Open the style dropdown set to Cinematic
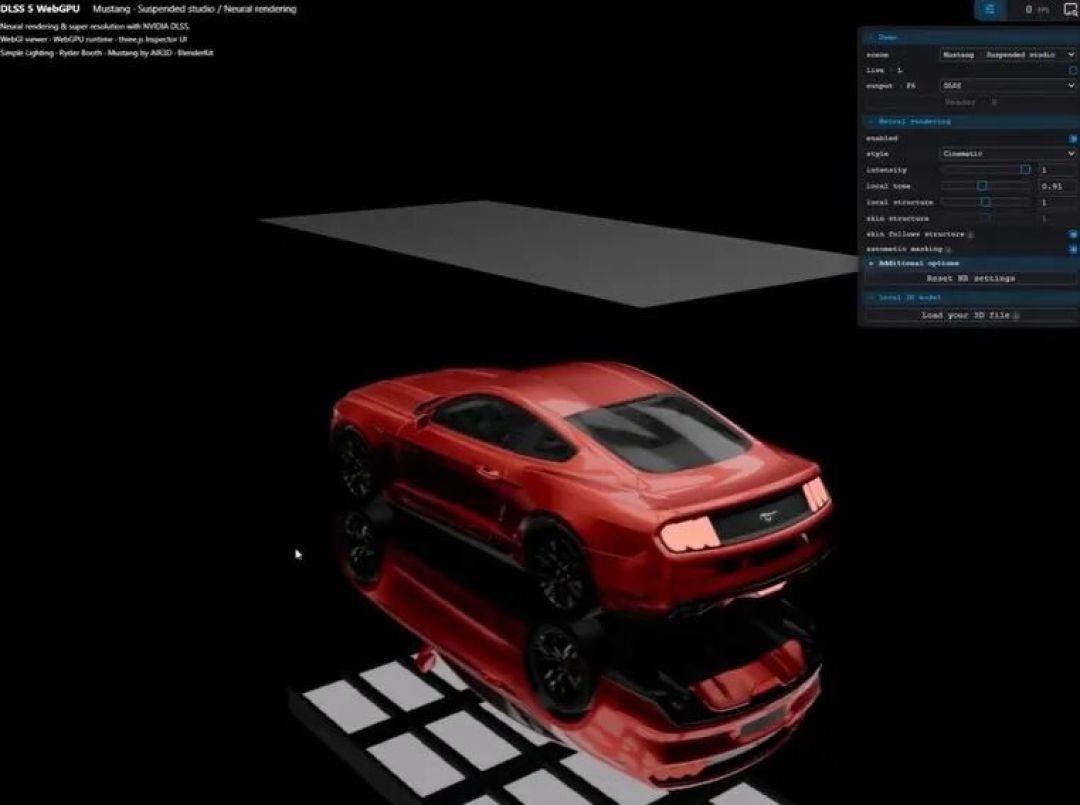This screenshot has height=805, width=1080. [1008, 154]
